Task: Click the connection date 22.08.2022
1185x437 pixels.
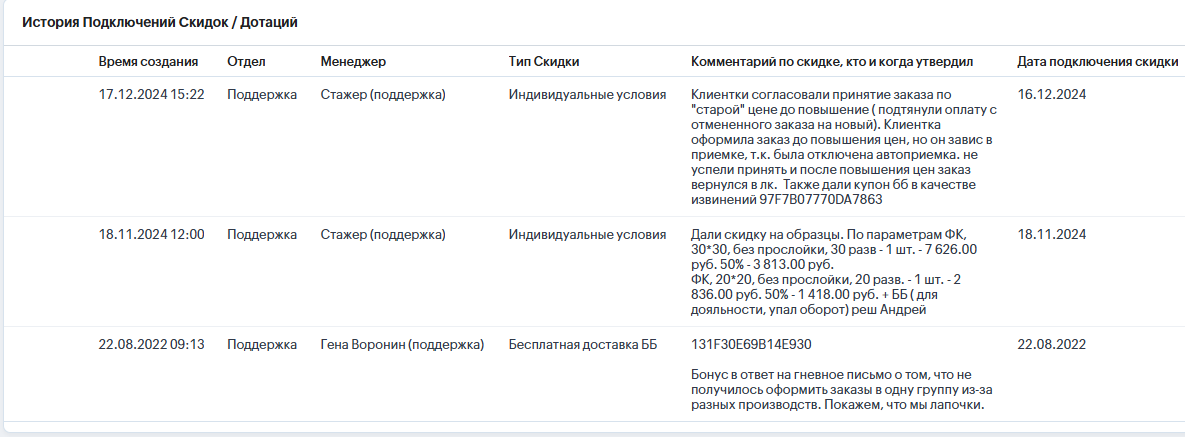Action: point(1052,344)
